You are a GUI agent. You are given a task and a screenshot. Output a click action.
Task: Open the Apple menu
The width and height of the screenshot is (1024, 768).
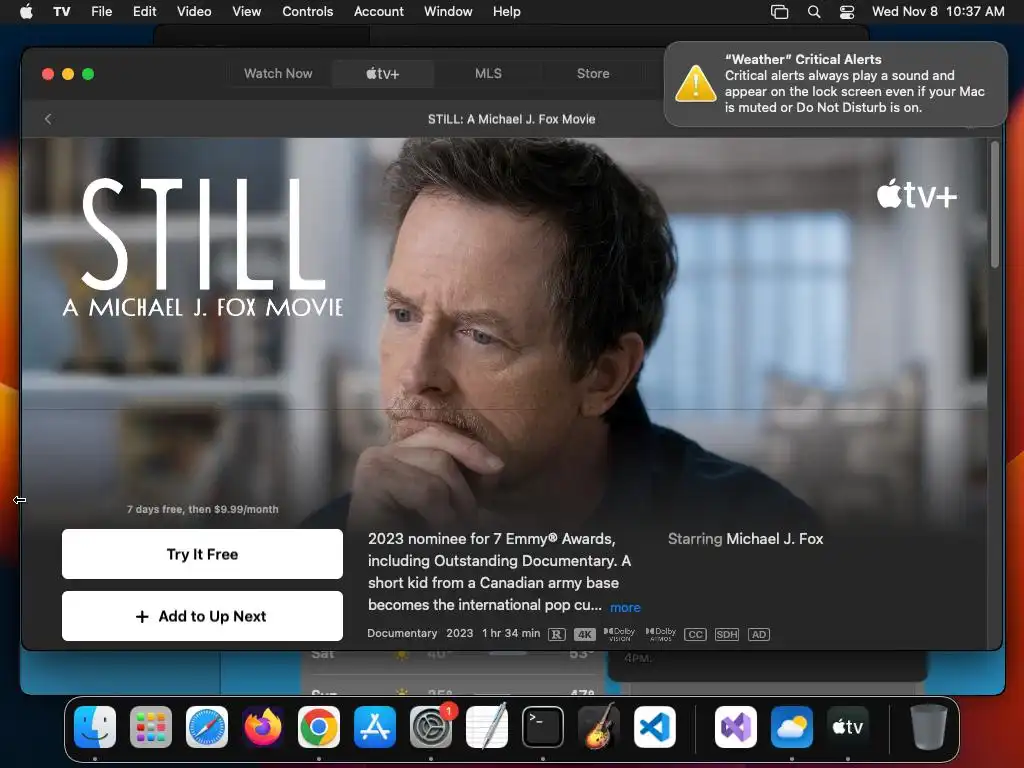pyautogui.click(x=26, y=11)
